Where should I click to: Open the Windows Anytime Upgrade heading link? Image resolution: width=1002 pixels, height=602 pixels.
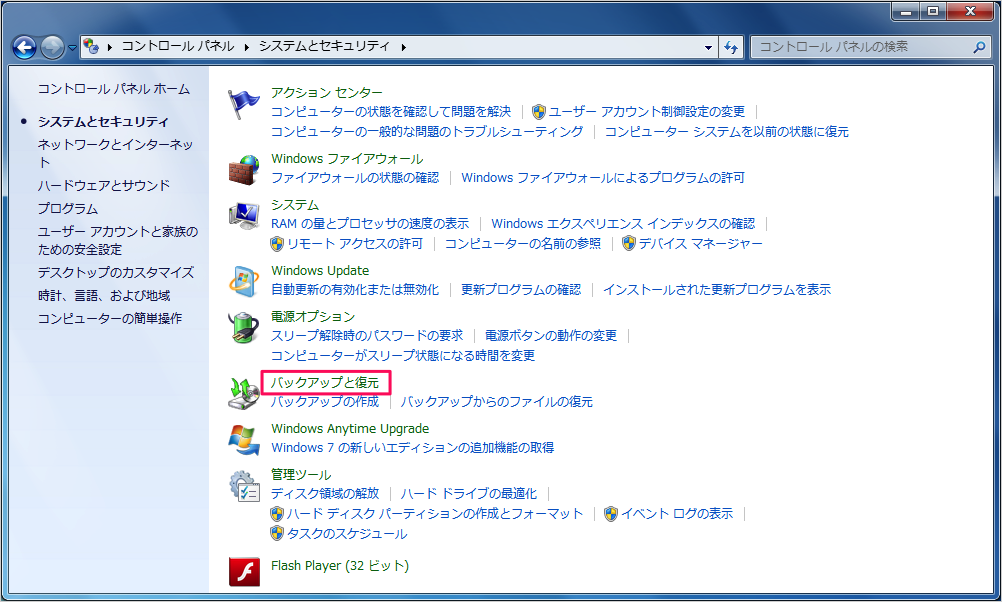tap(350, 428)
